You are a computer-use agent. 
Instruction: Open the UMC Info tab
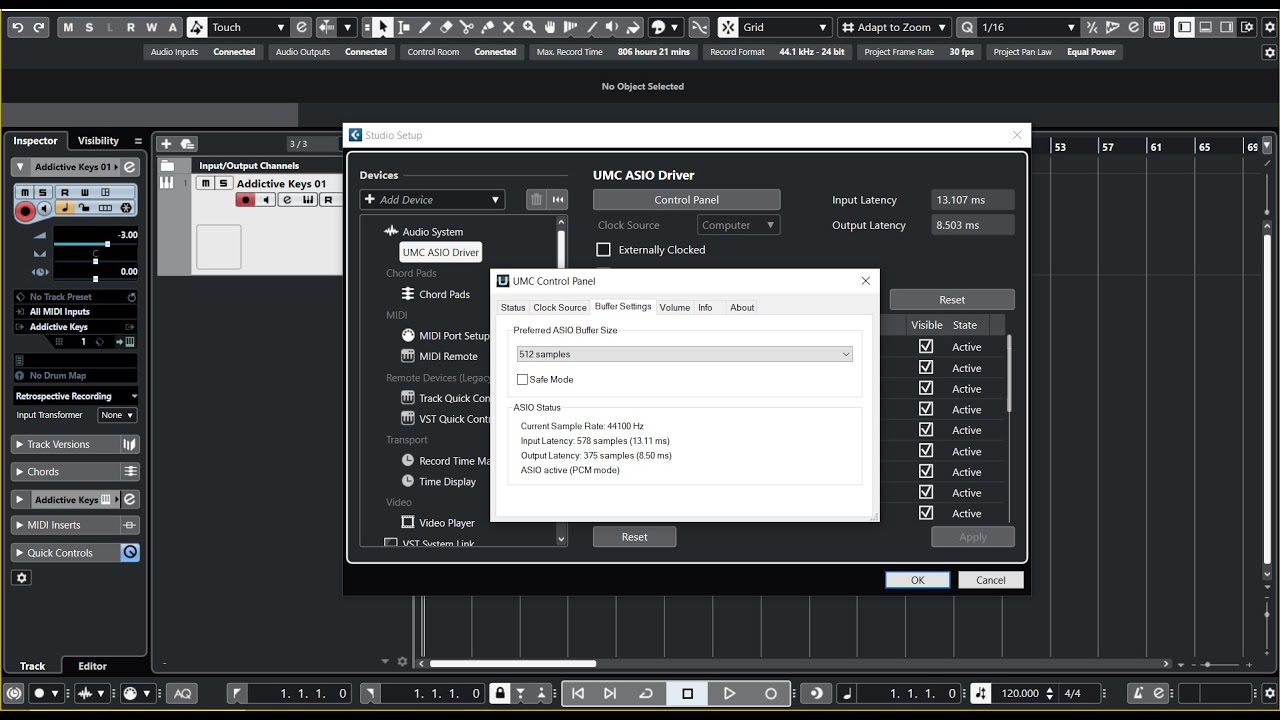click(705, 307)
